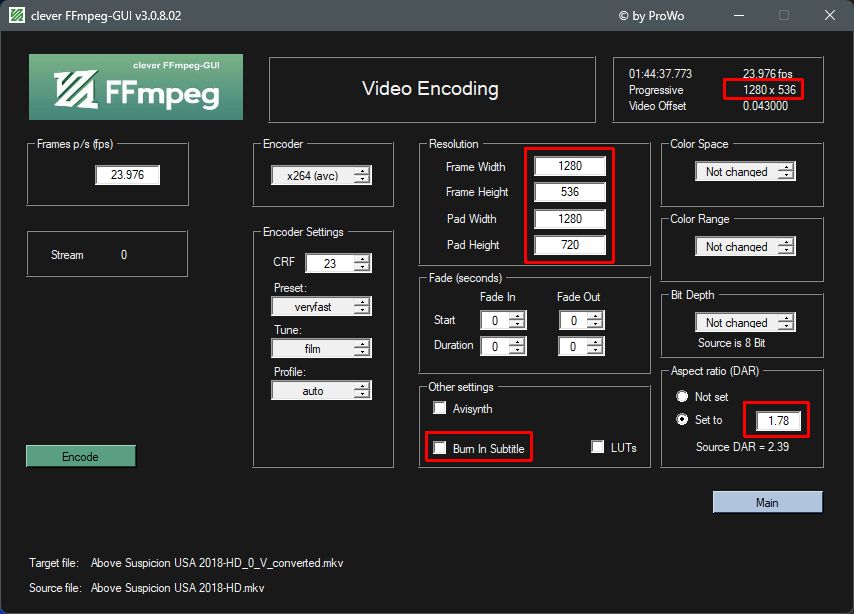Click the app icon in title bar
This screenshot has height=614, width=854.
click(17, 15)
